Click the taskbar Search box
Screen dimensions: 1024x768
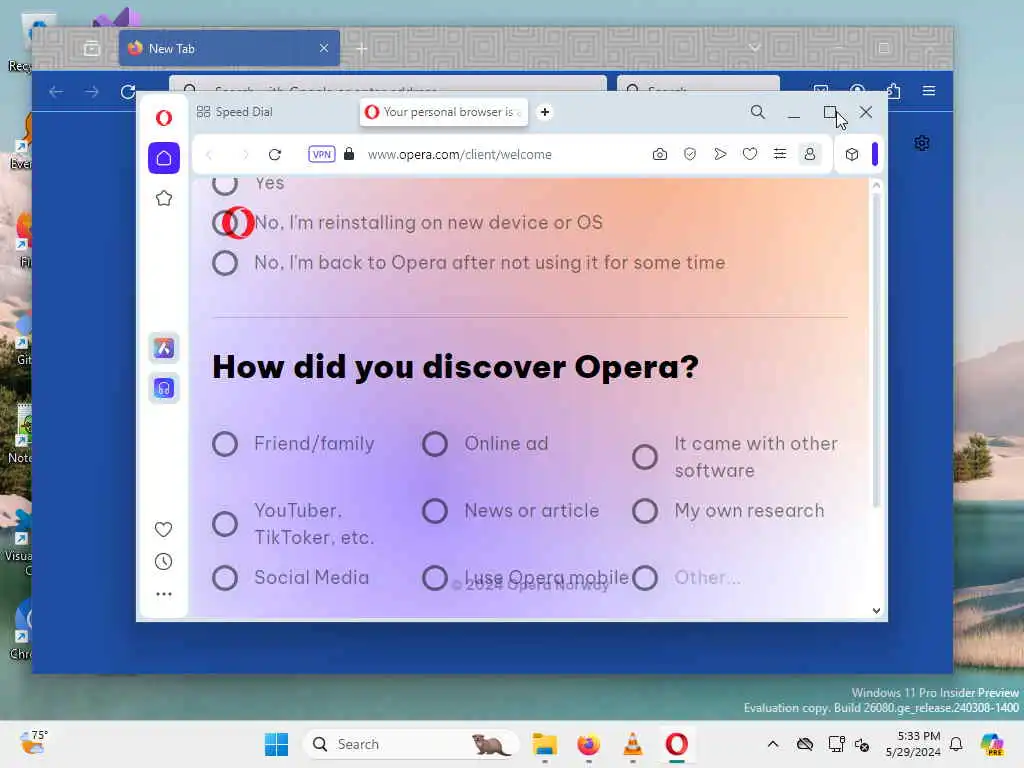411,744
